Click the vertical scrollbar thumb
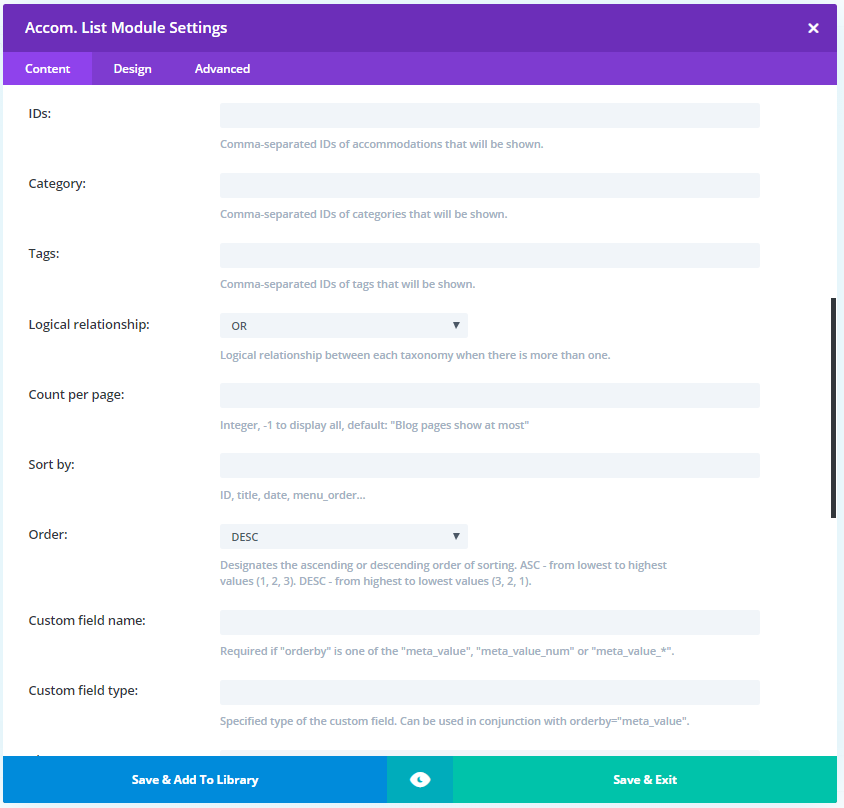 click(833, 407)
